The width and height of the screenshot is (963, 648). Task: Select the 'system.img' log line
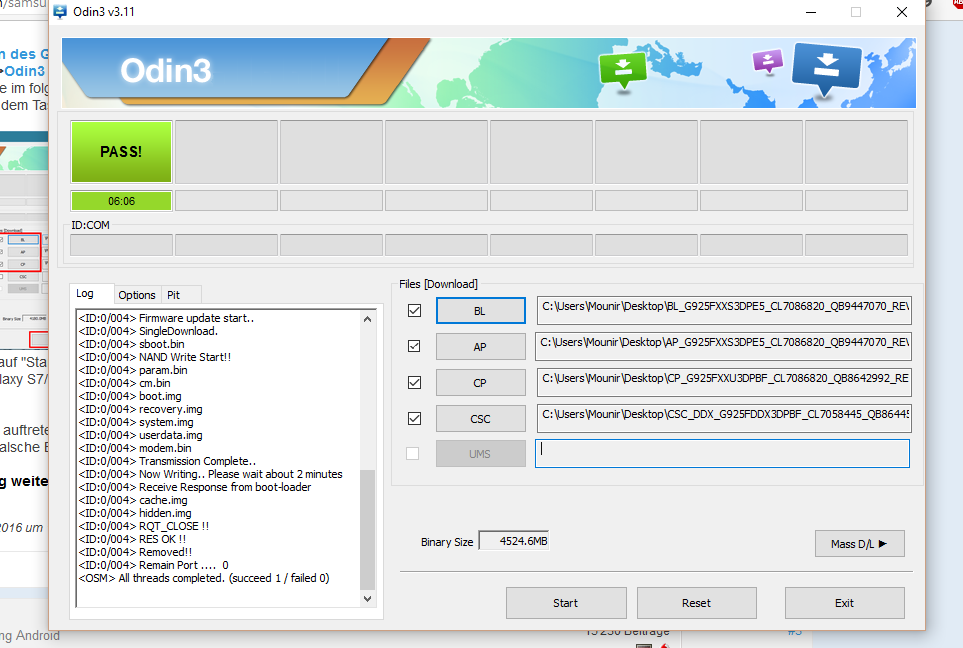coord(136,422)
